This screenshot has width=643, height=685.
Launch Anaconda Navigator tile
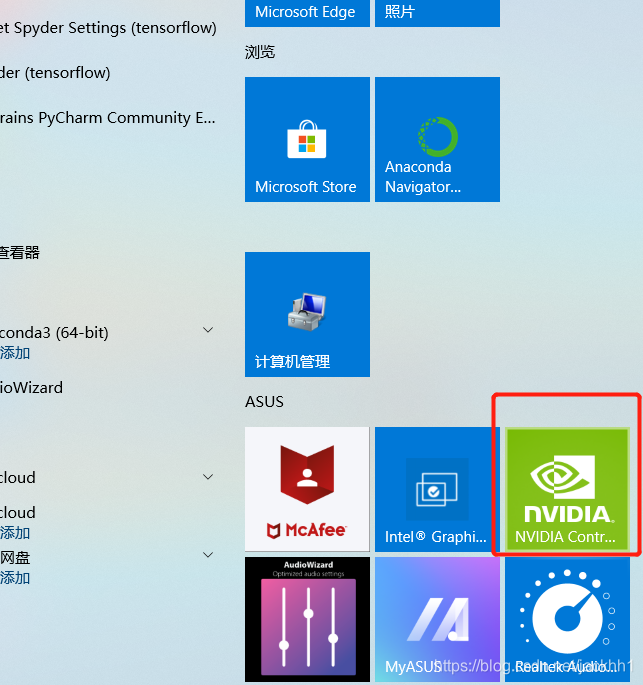point(437,139)
